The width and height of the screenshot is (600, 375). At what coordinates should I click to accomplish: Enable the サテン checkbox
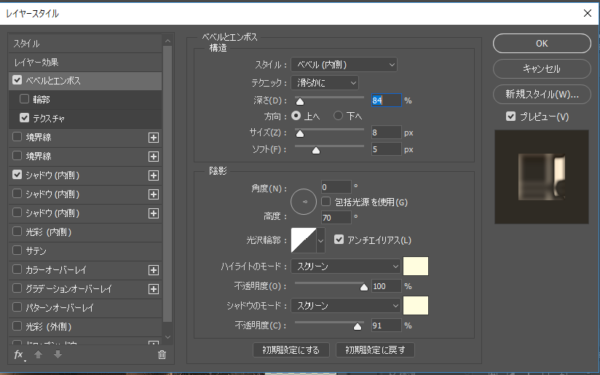tap(17, 251)
